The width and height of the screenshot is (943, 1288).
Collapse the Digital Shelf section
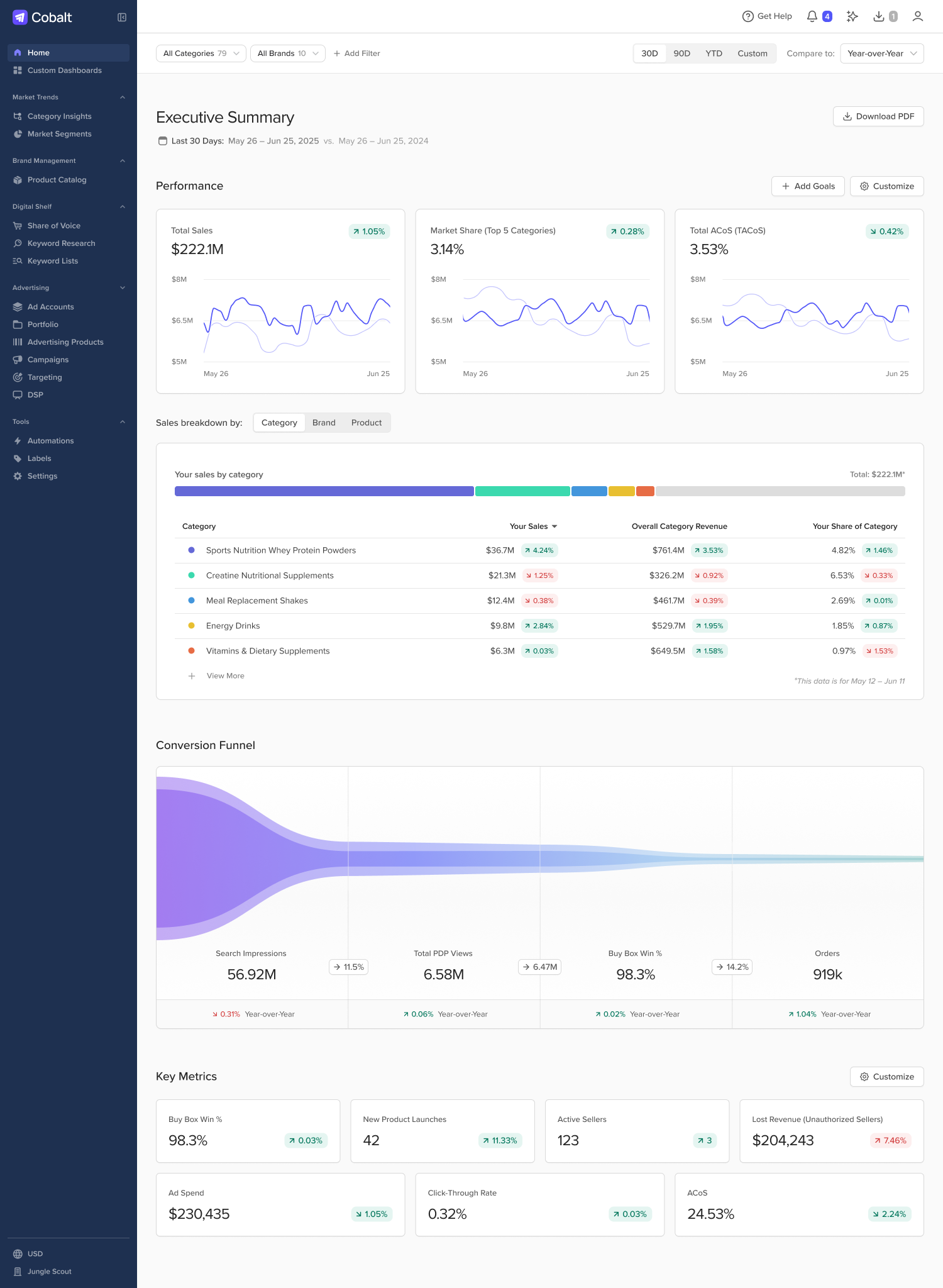[123, 207]
